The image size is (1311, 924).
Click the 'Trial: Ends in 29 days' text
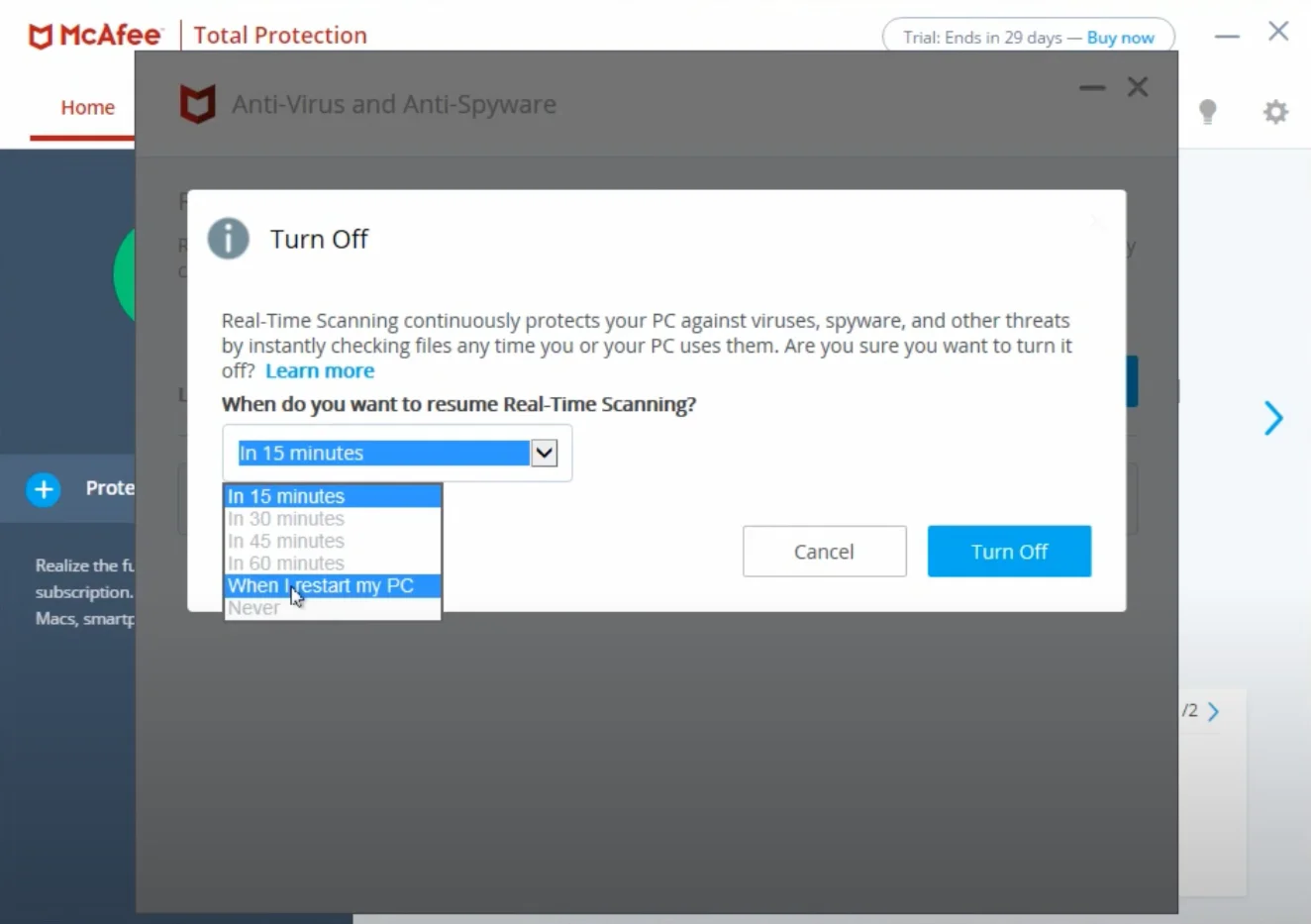click(982, 38)
